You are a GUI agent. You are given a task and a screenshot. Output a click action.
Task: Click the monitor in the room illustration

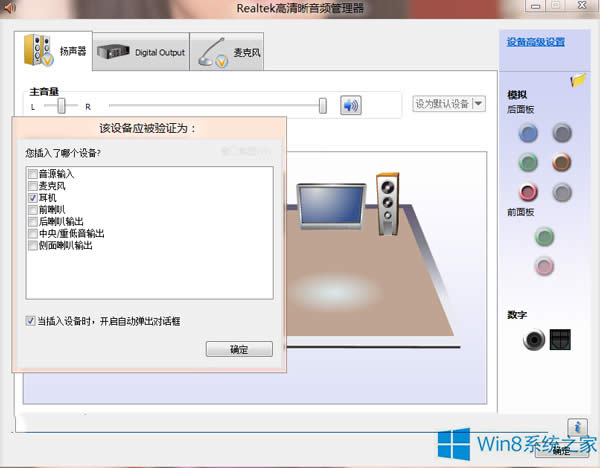[331, 207]
